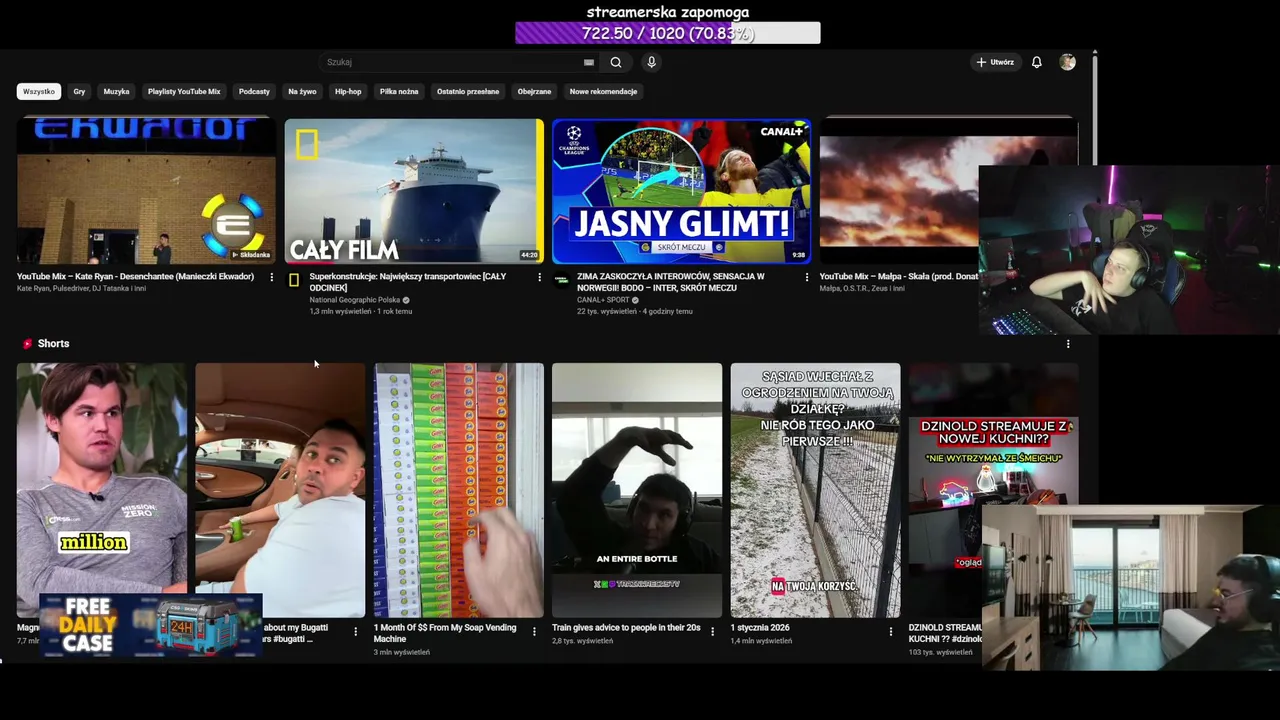Go to CANAL+ SPORT channel name
The image size is (1280, 720).
click(x=604, y=300)
